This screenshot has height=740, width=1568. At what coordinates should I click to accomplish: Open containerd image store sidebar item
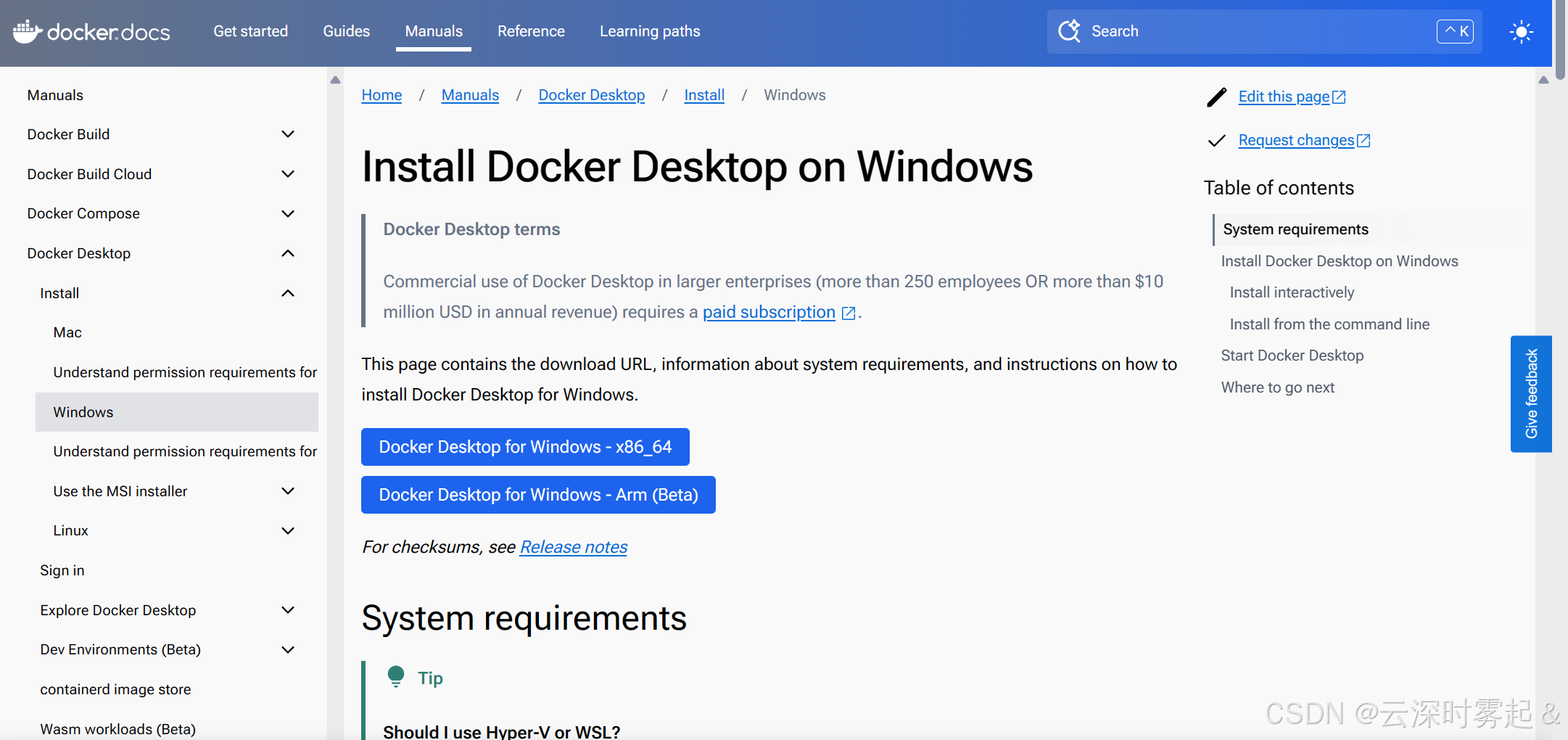[x=115, y=689]
